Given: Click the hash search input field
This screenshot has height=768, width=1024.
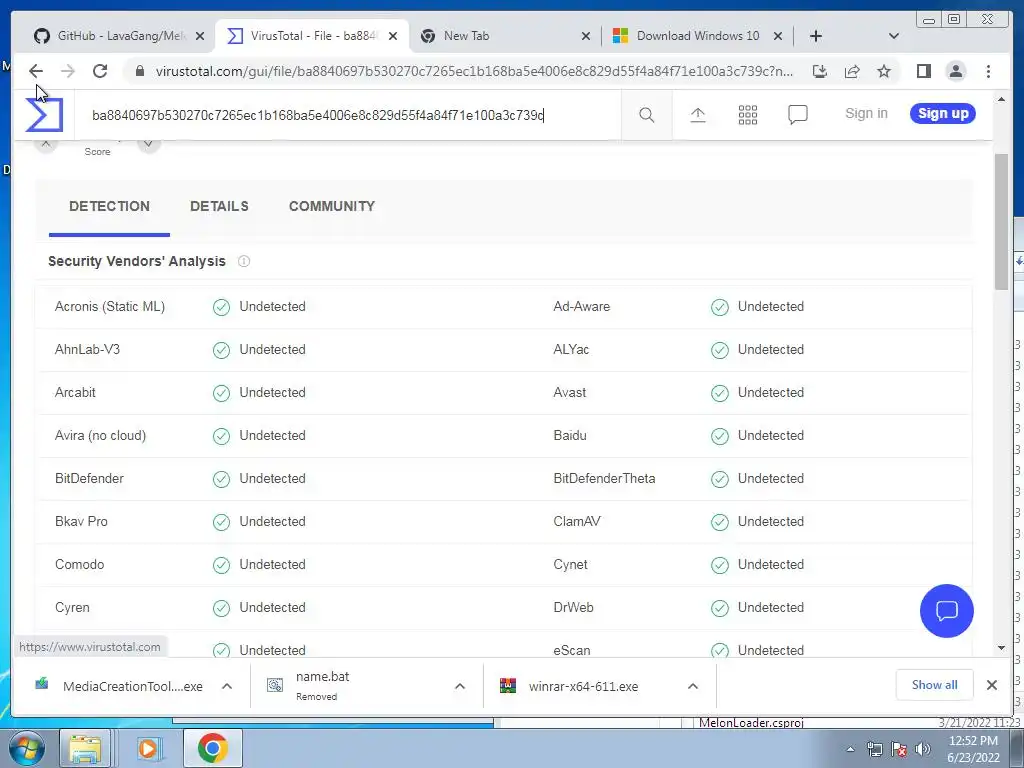Looking at the screenshot, I should click(x=346, y=116).
